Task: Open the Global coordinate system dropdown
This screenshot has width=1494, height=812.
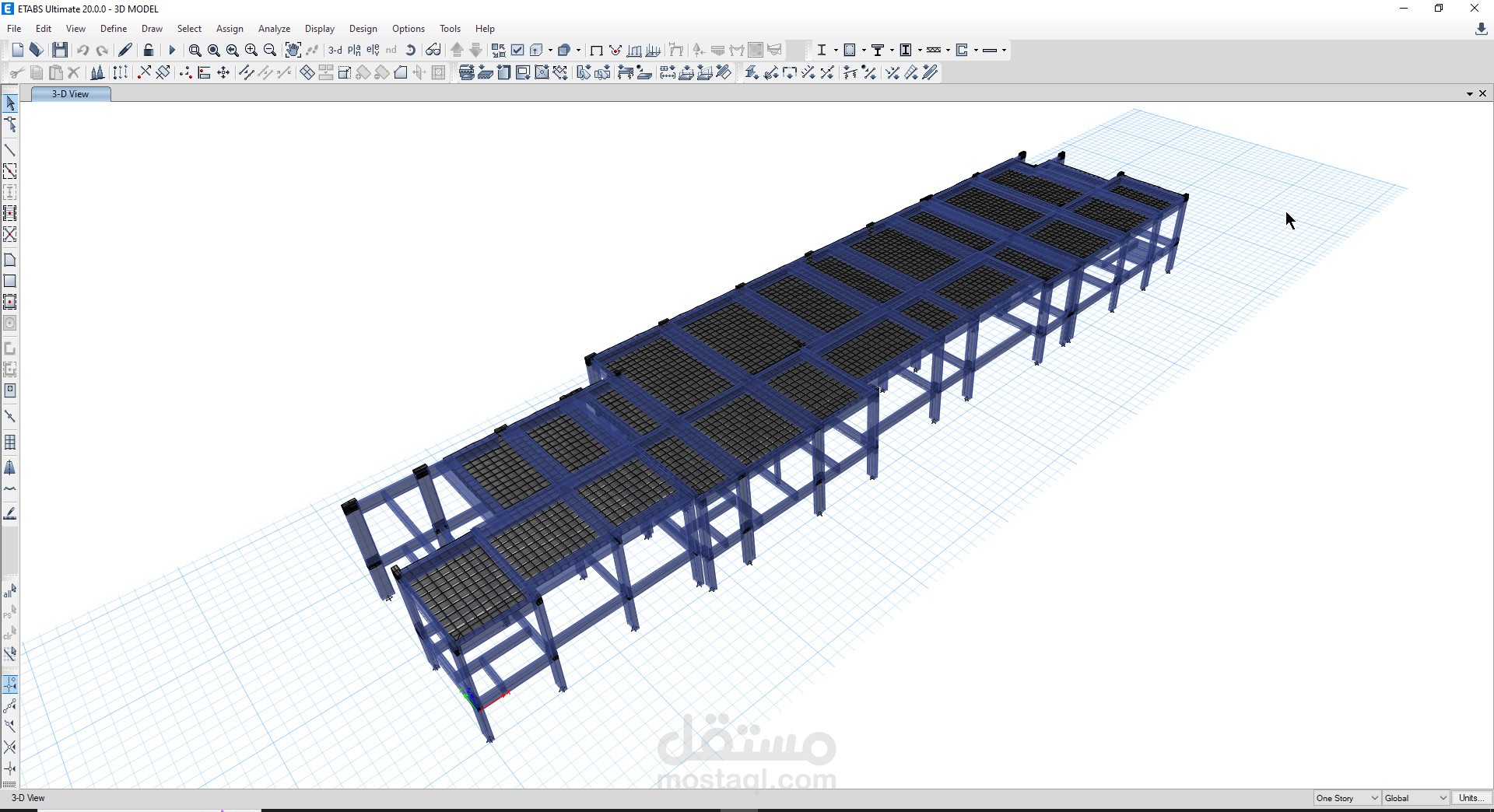Action: point(1416,798)
